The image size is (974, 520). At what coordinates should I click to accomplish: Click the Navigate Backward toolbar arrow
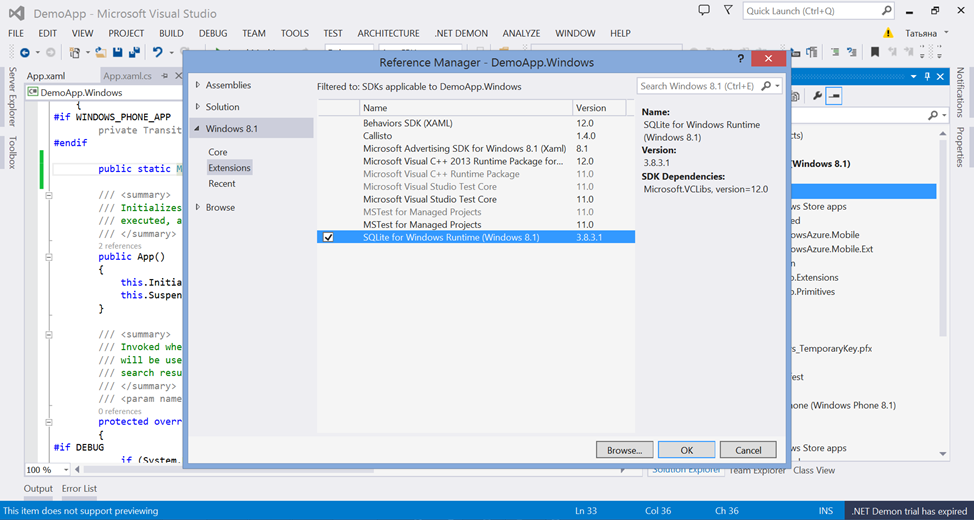pos(25,53)
